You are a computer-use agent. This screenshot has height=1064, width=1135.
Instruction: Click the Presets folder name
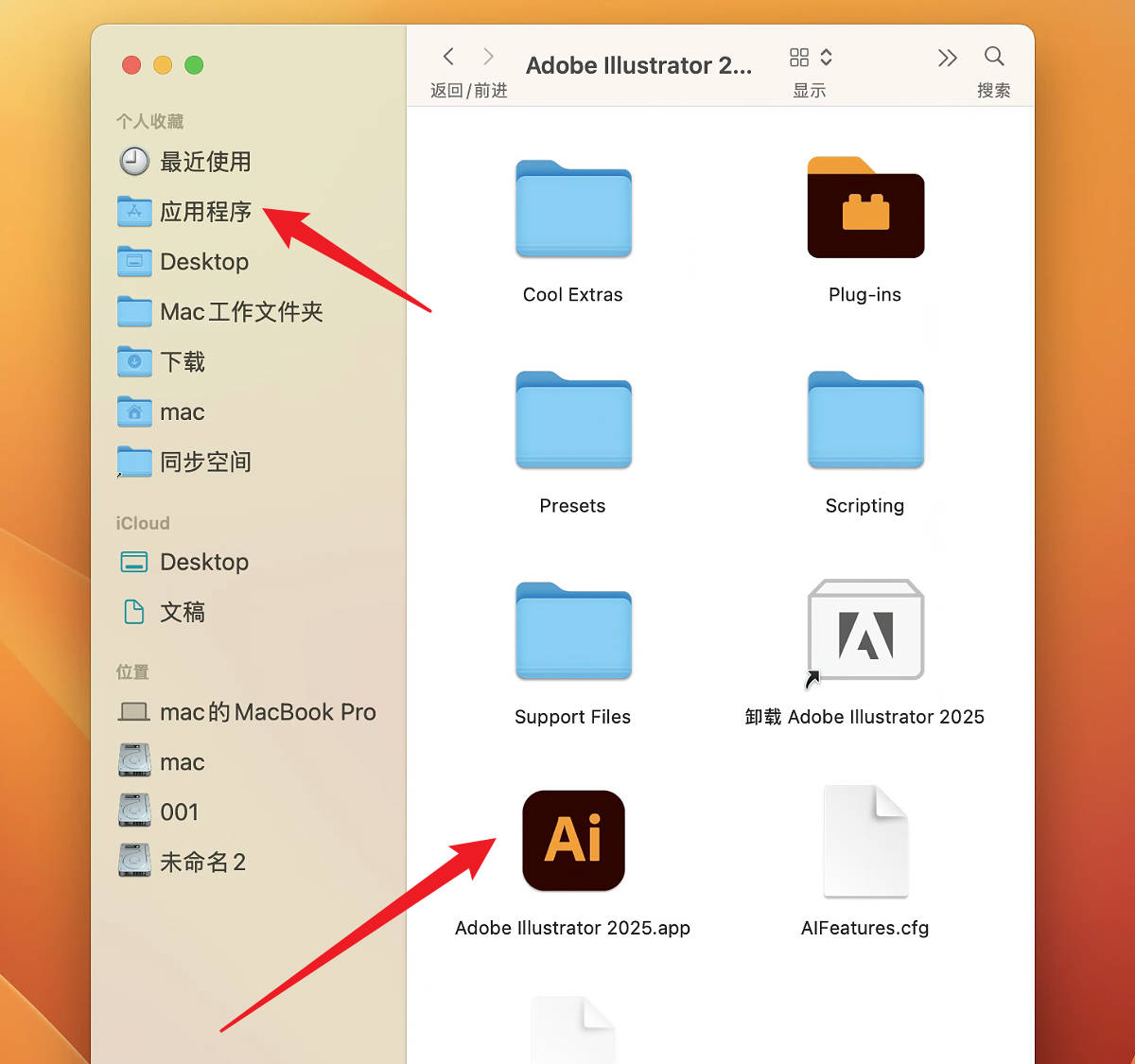tap(573, 506)
